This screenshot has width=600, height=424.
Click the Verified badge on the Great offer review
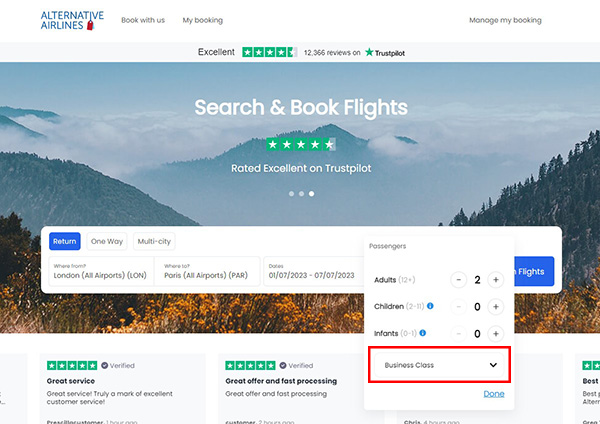pyautogui.click(x=296, y=365)
